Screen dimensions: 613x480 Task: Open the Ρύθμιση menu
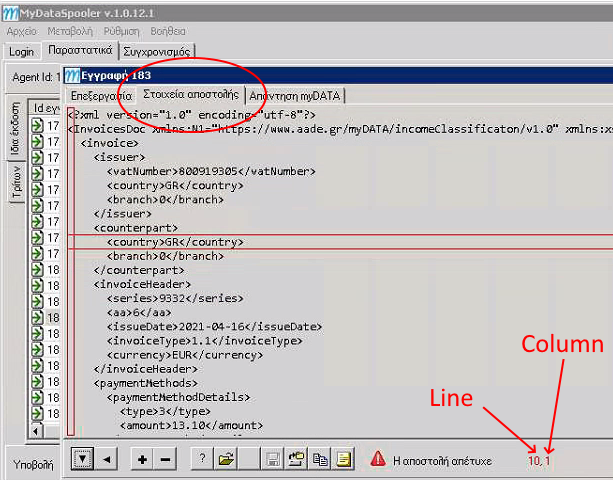click(x=121, y=31)
